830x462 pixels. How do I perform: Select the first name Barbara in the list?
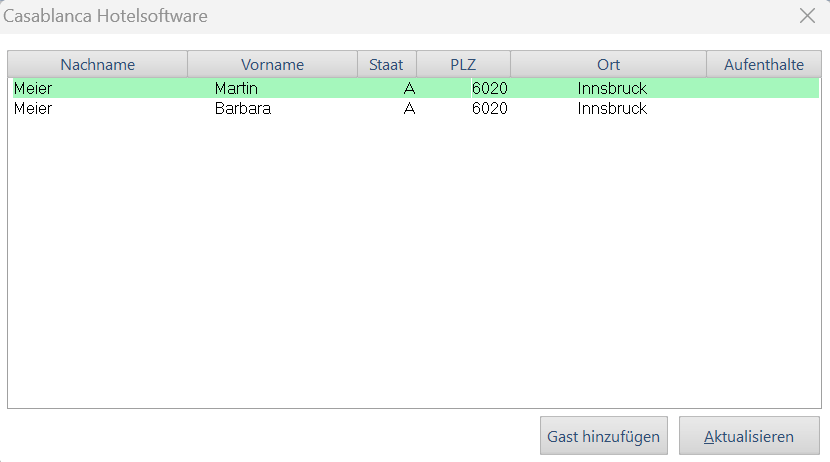point(242,108)
